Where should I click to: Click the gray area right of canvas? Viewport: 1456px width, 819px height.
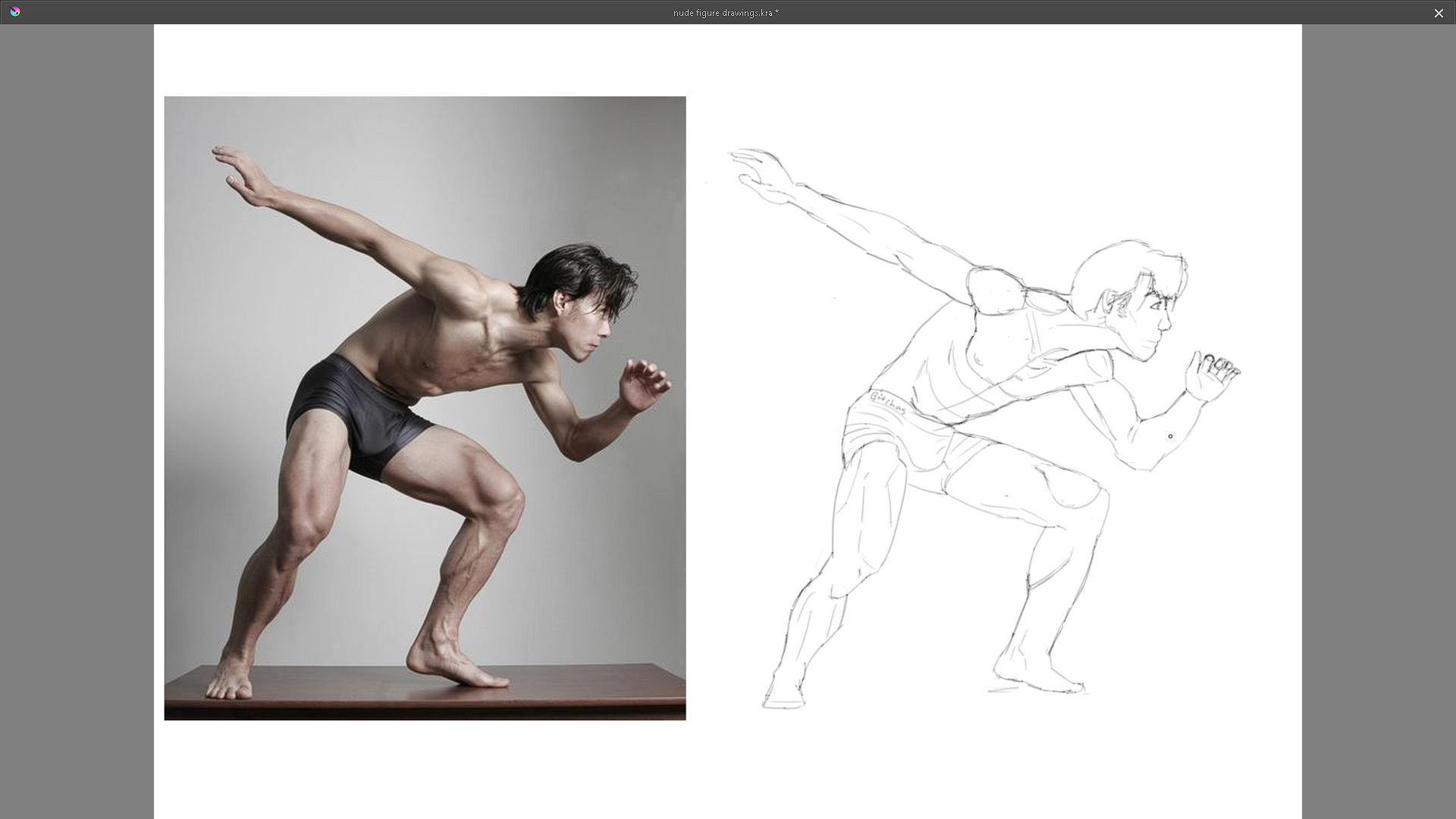coord(1379,409)
